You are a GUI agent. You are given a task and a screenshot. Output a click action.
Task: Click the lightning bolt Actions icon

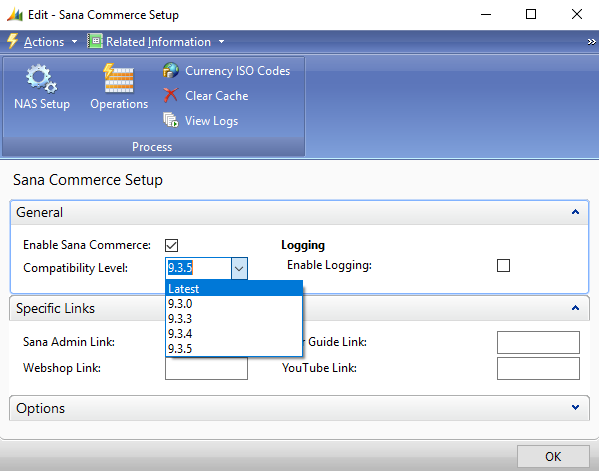13,41
